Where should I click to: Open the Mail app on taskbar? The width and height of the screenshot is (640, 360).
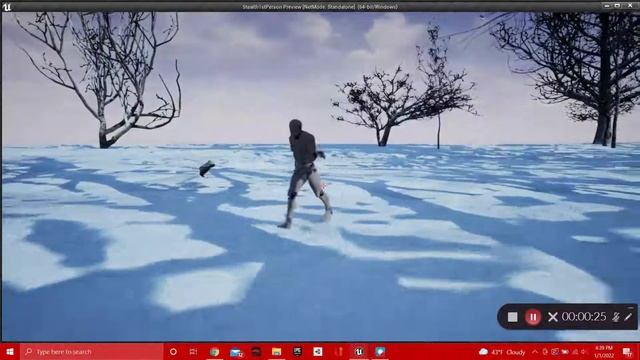[236, 351]
